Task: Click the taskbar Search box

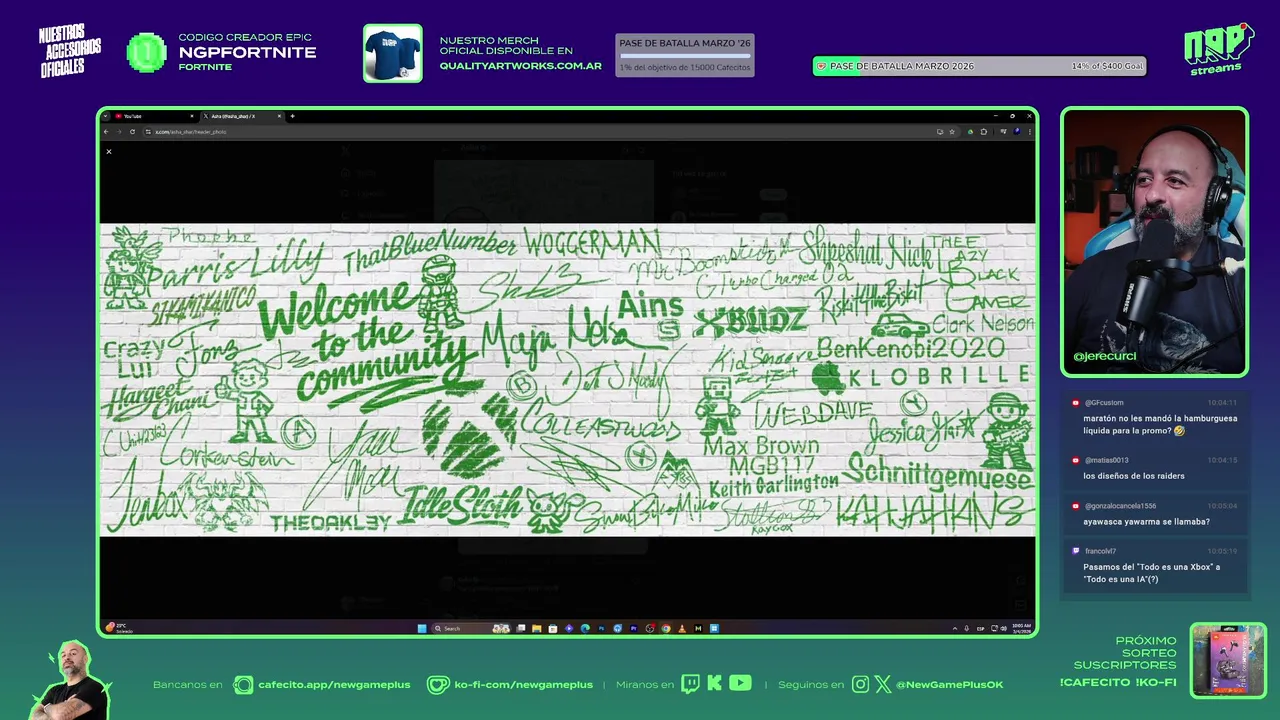Action: (471, 629)
